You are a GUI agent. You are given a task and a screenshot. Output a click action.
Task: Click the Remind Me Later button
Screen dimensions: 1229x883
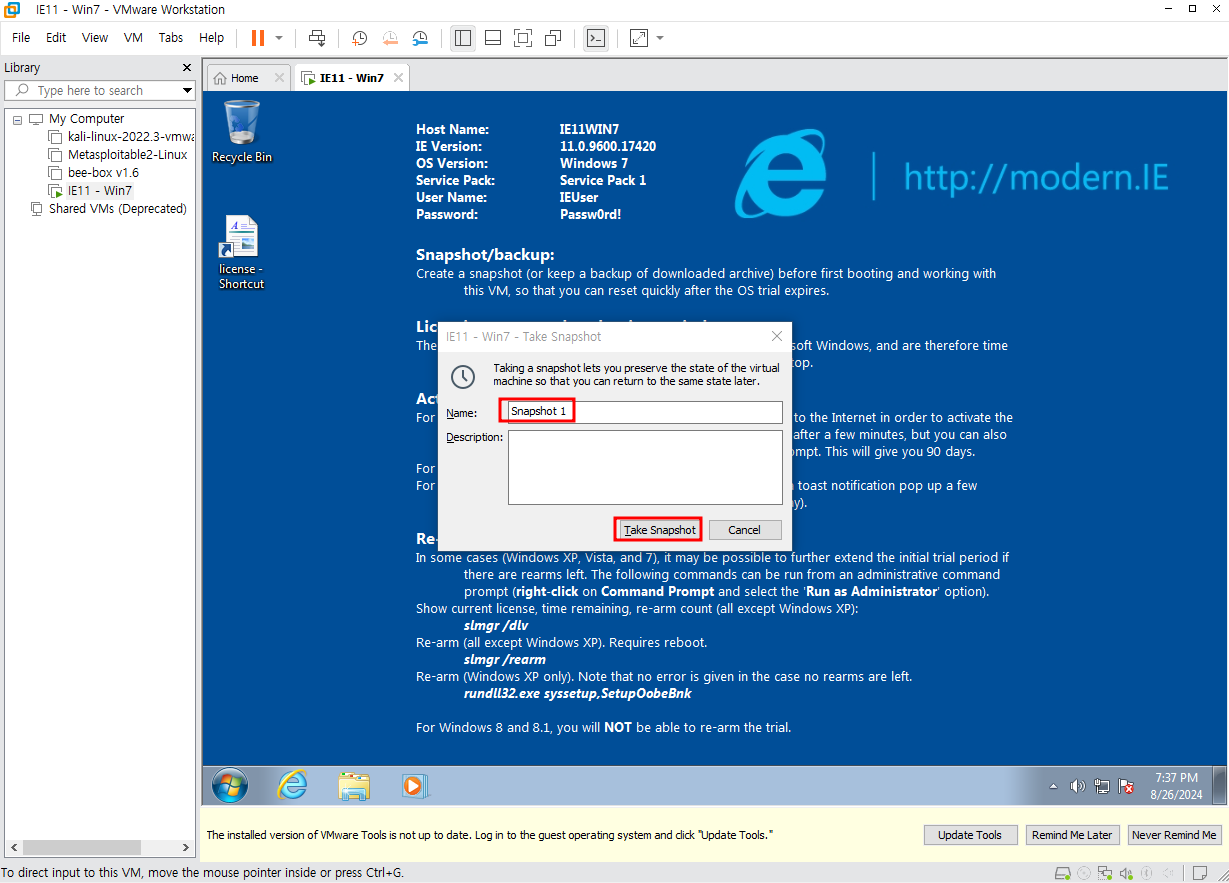click(1072, 835)
